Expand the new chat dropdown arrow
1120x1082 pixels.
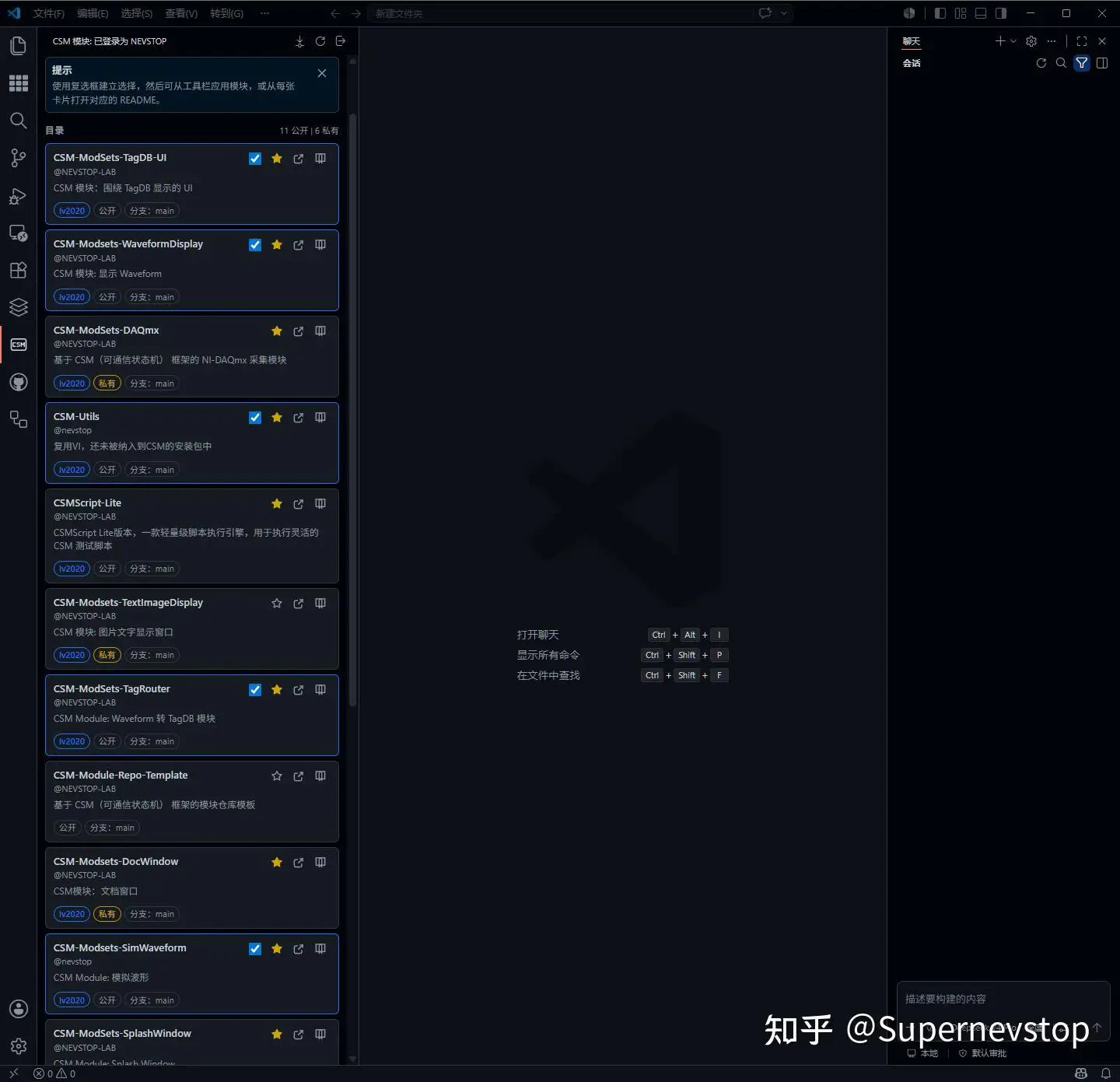coord(1013,41)
